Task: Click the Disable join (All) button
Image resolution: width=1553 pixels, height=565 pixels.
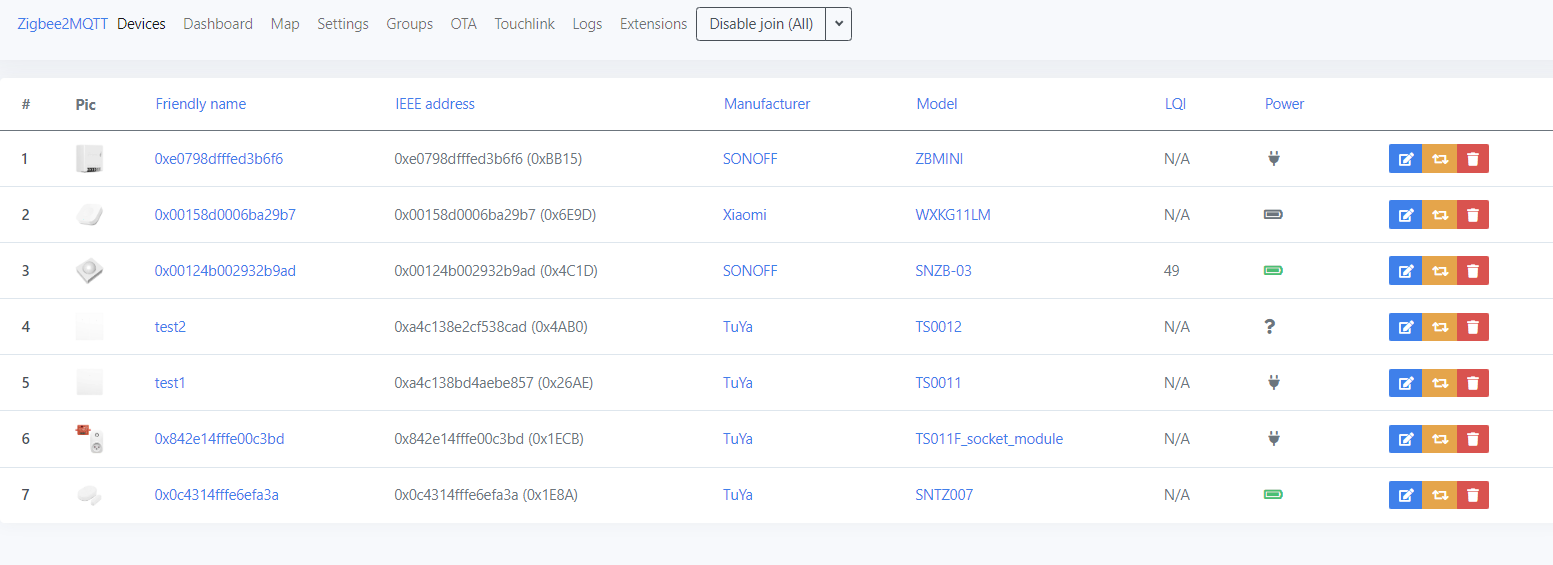Action: tap(761, 24)
